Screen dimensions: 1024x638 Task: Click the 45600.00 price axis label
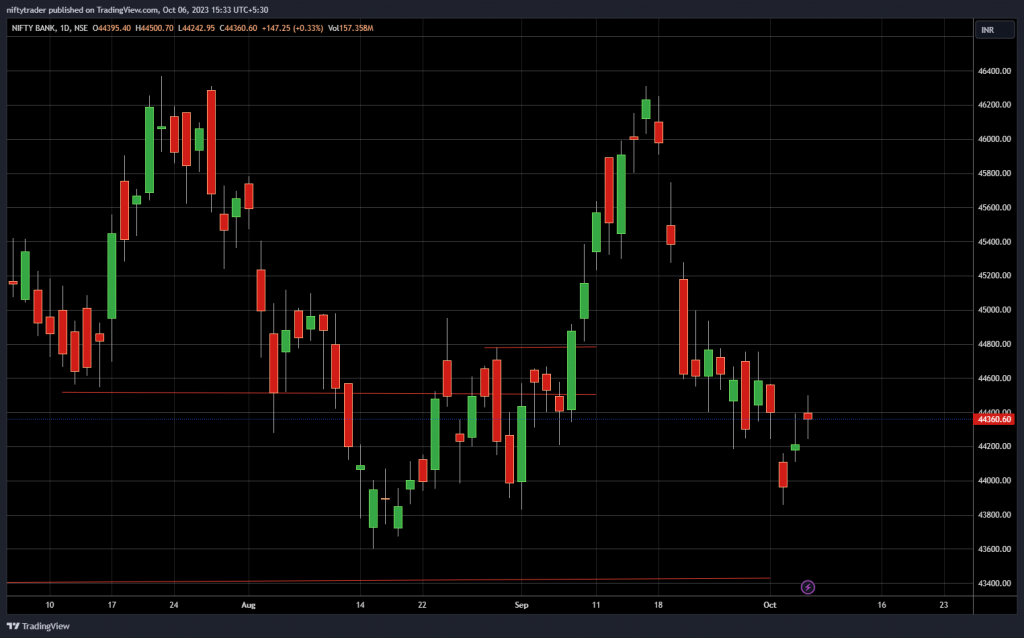(994, 207)
